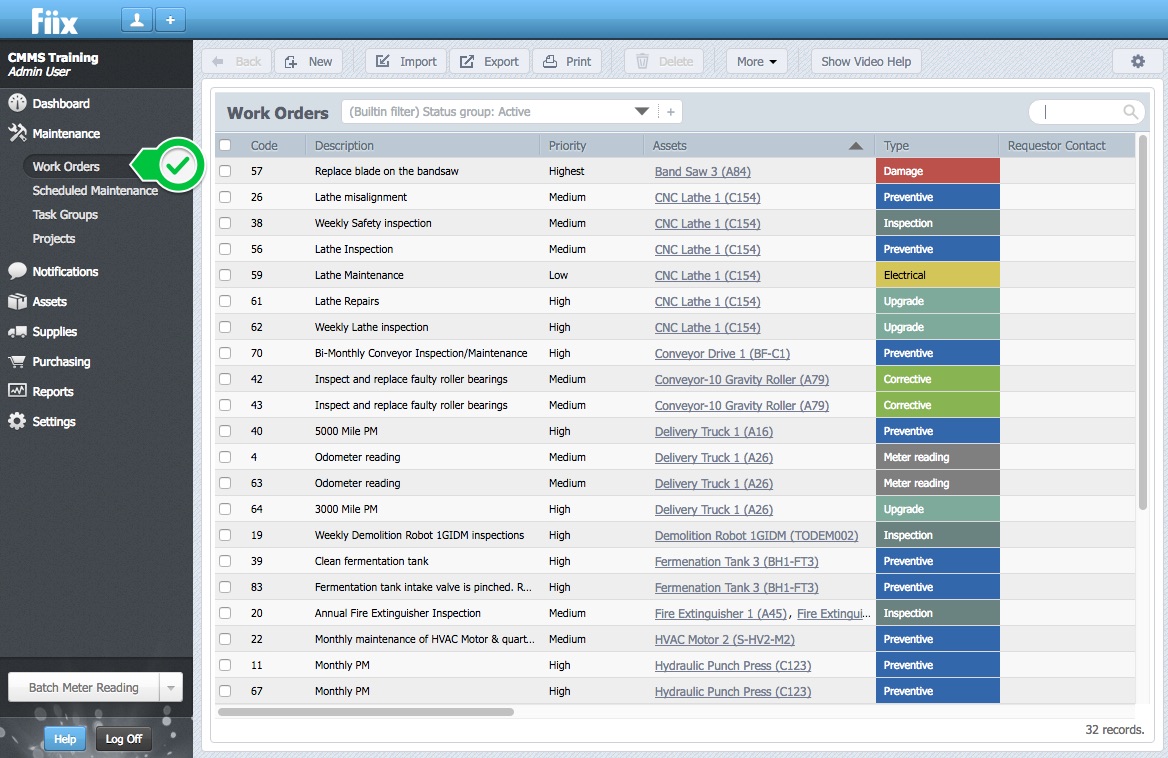Sort by the Code column header

tap(264, 145)
